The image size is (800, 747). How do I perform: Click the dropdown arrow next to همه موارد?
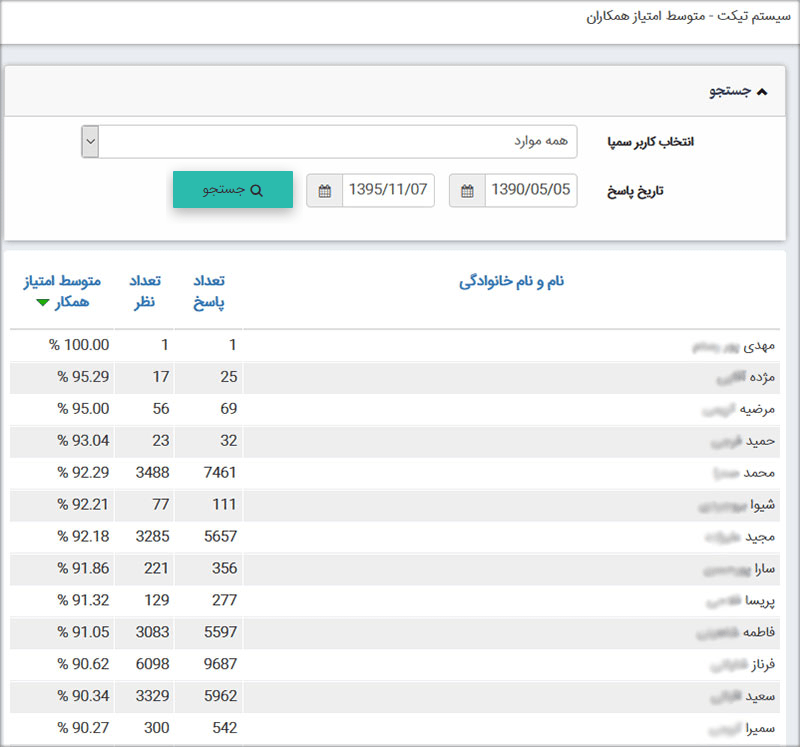pyautogui.click(x=89, y=141)
